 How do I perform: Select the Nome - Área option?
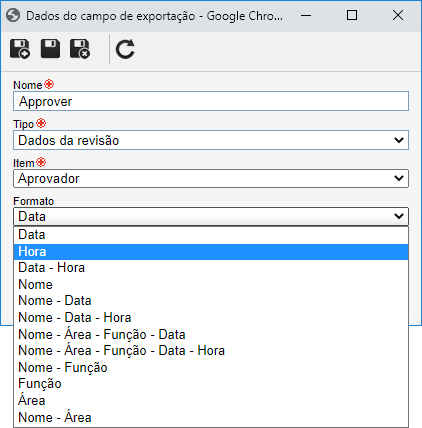click(x=211, y=417)
